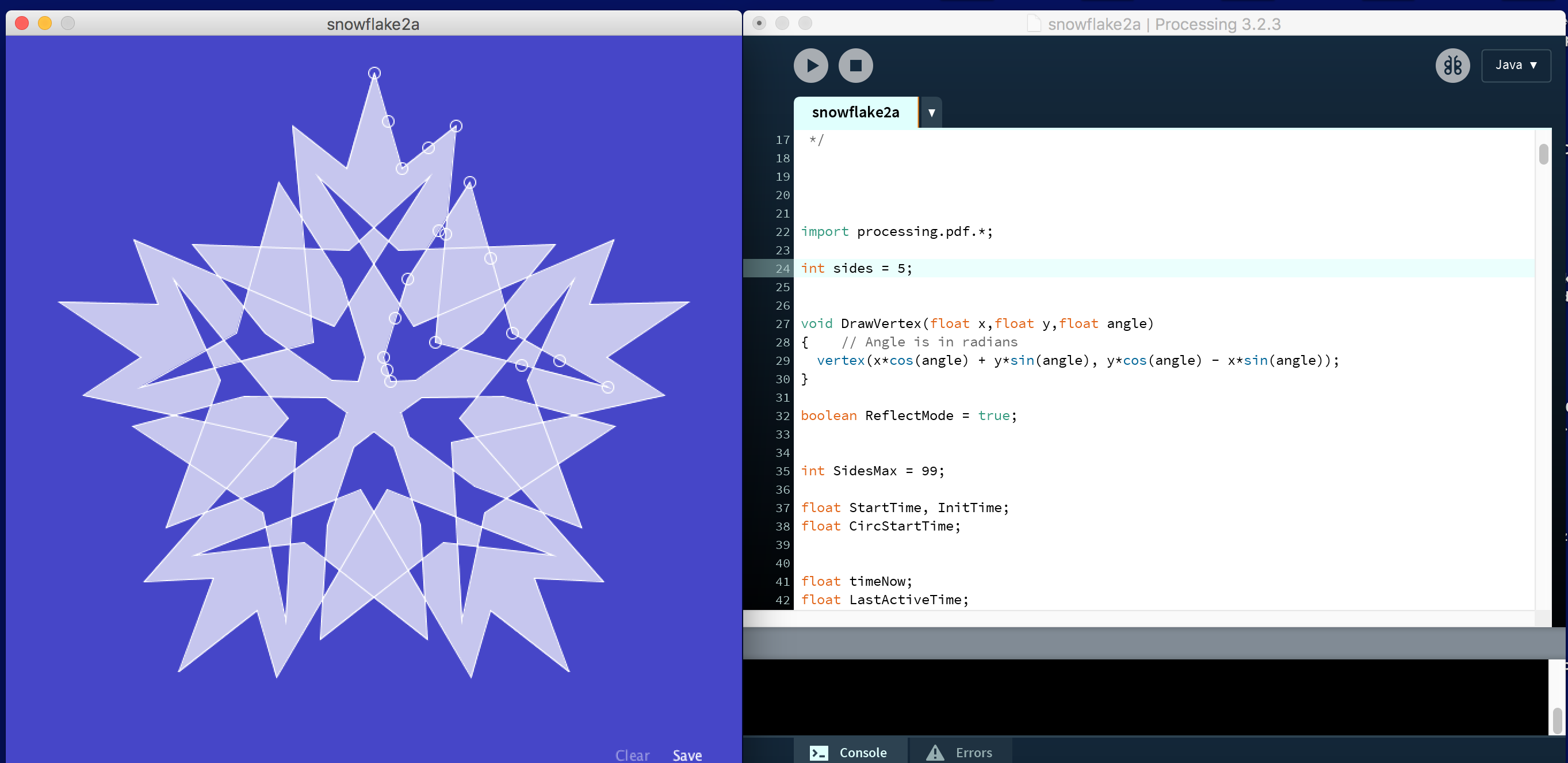
Task: Open the Debugger butterfly icon
Action: point(1452,65)
